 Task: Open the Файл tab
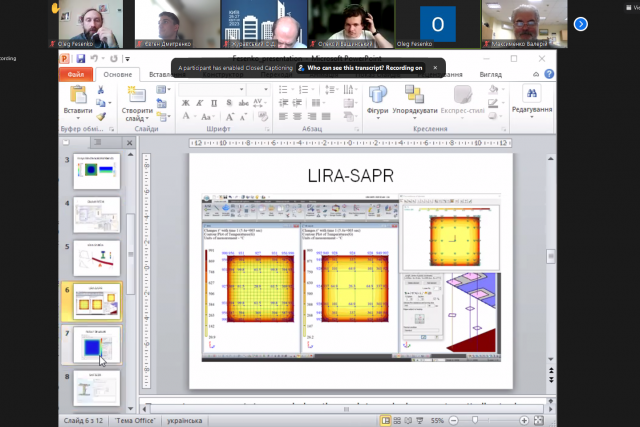tap(76, 74)
